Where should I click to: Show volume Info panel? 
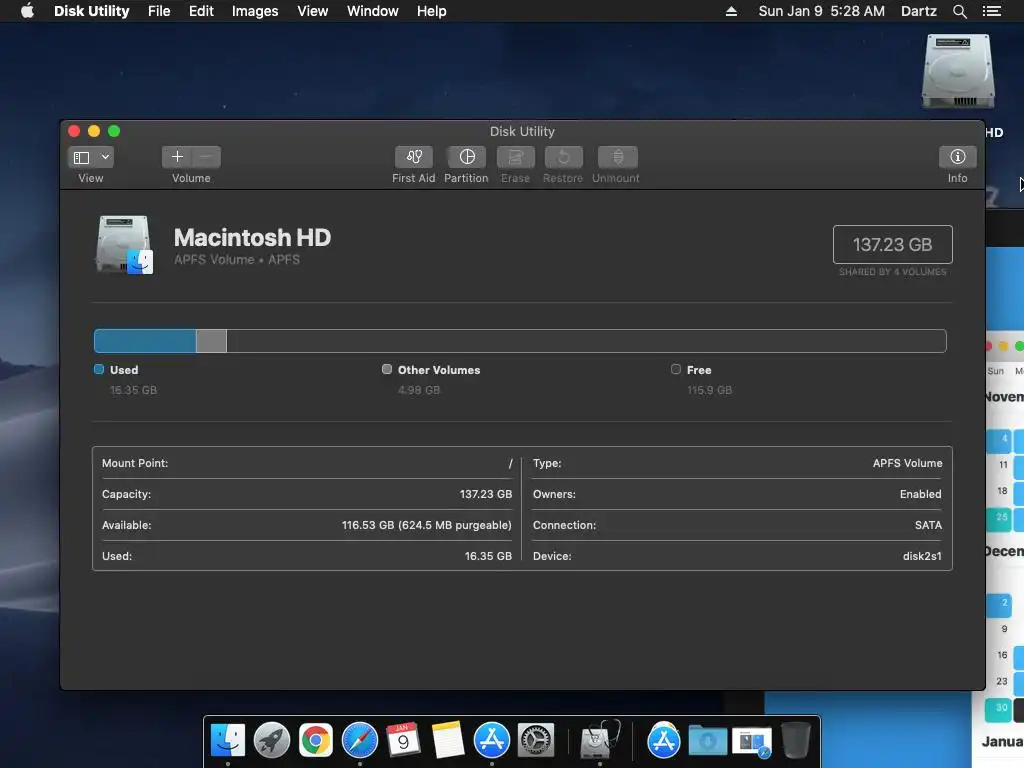[x=957, y=157]
